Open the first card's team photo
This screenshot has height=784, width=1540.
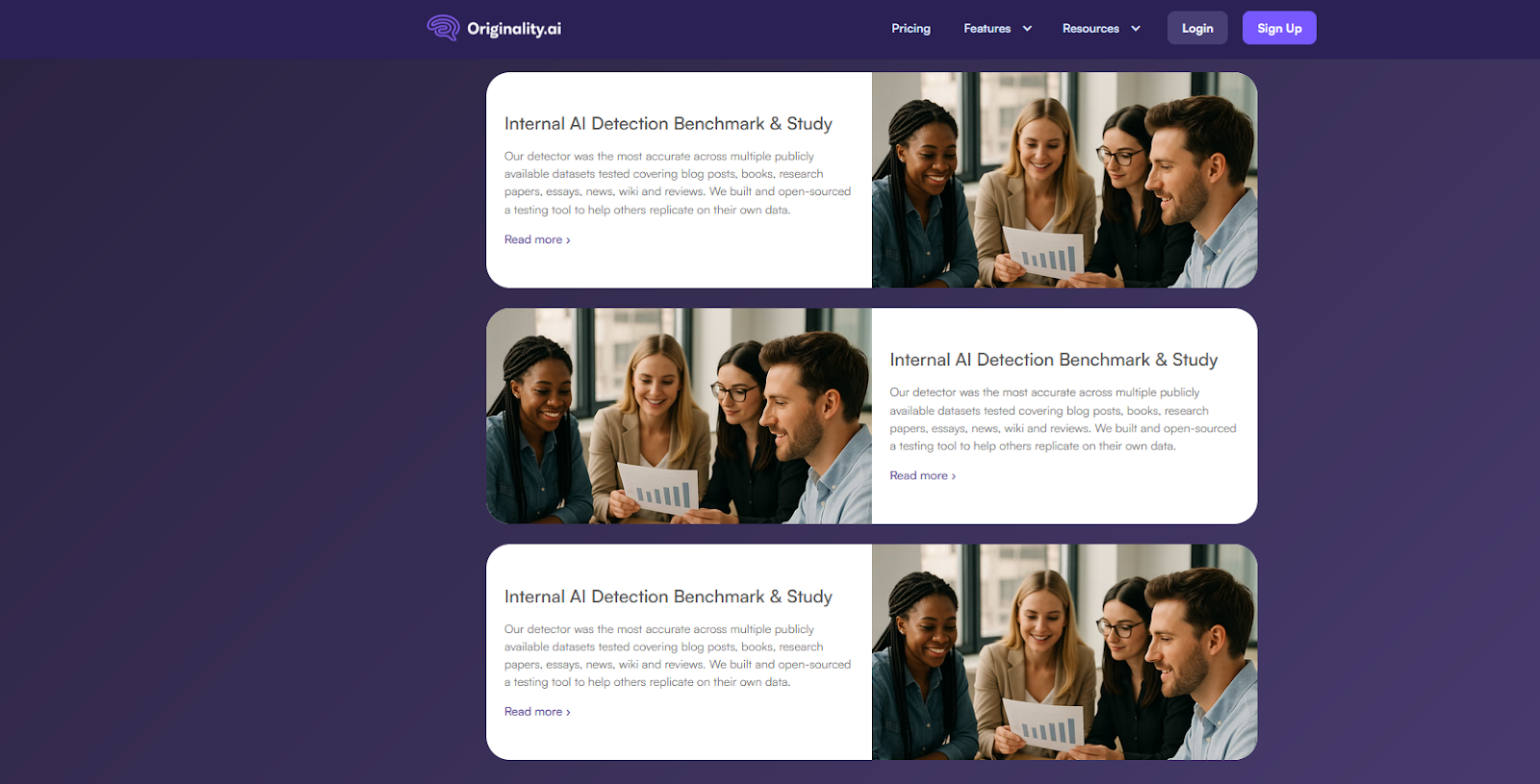pos(1065,180)
